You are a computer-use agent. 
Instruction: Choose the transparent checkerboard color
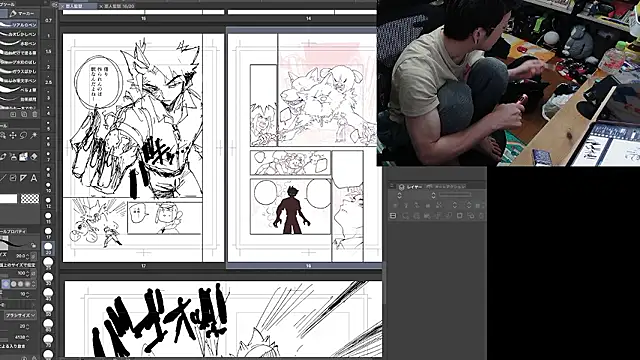(30, 199)
